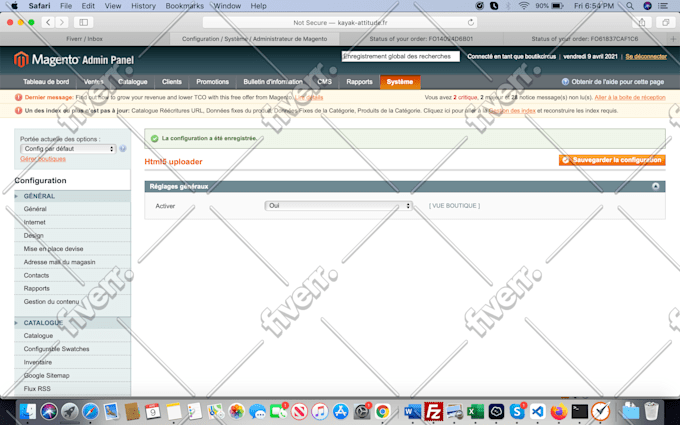Open Visual Studio Code from the dock
Image resolution: width=680 pixels, height=425 pixels.
click(538, 411)
